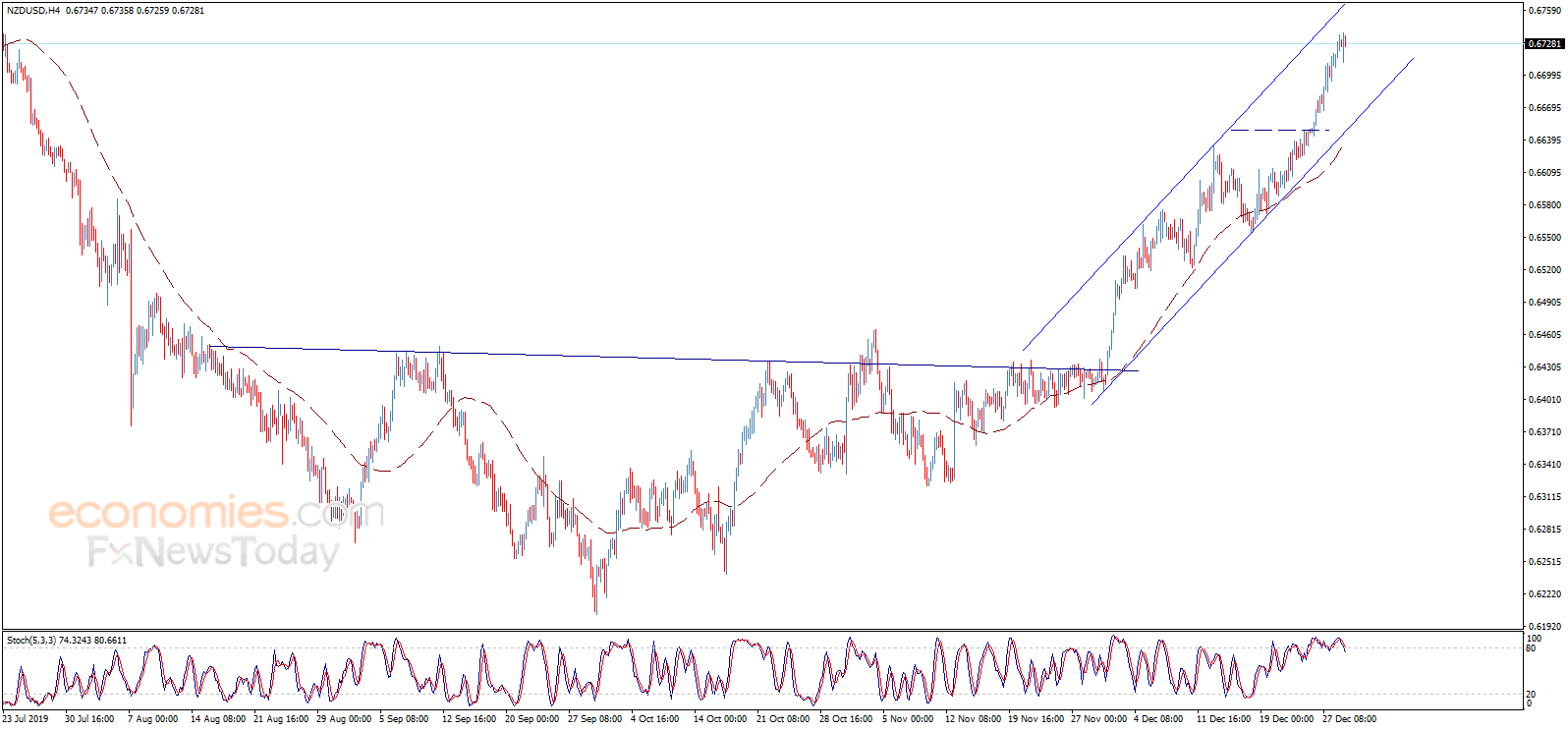This screenshot has height=730, width=1568.
Task: Pick the 5 Sep 08:00 time label
Action: [x=404, y=719]
